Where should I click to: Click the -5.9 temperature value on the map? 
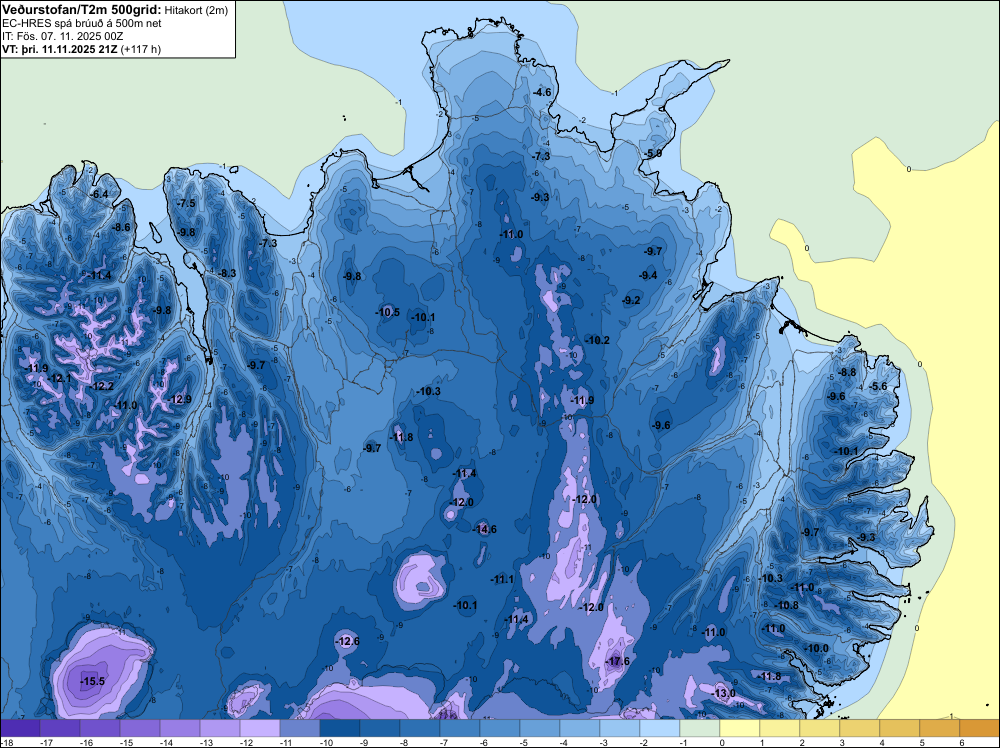tap(652, 154)
